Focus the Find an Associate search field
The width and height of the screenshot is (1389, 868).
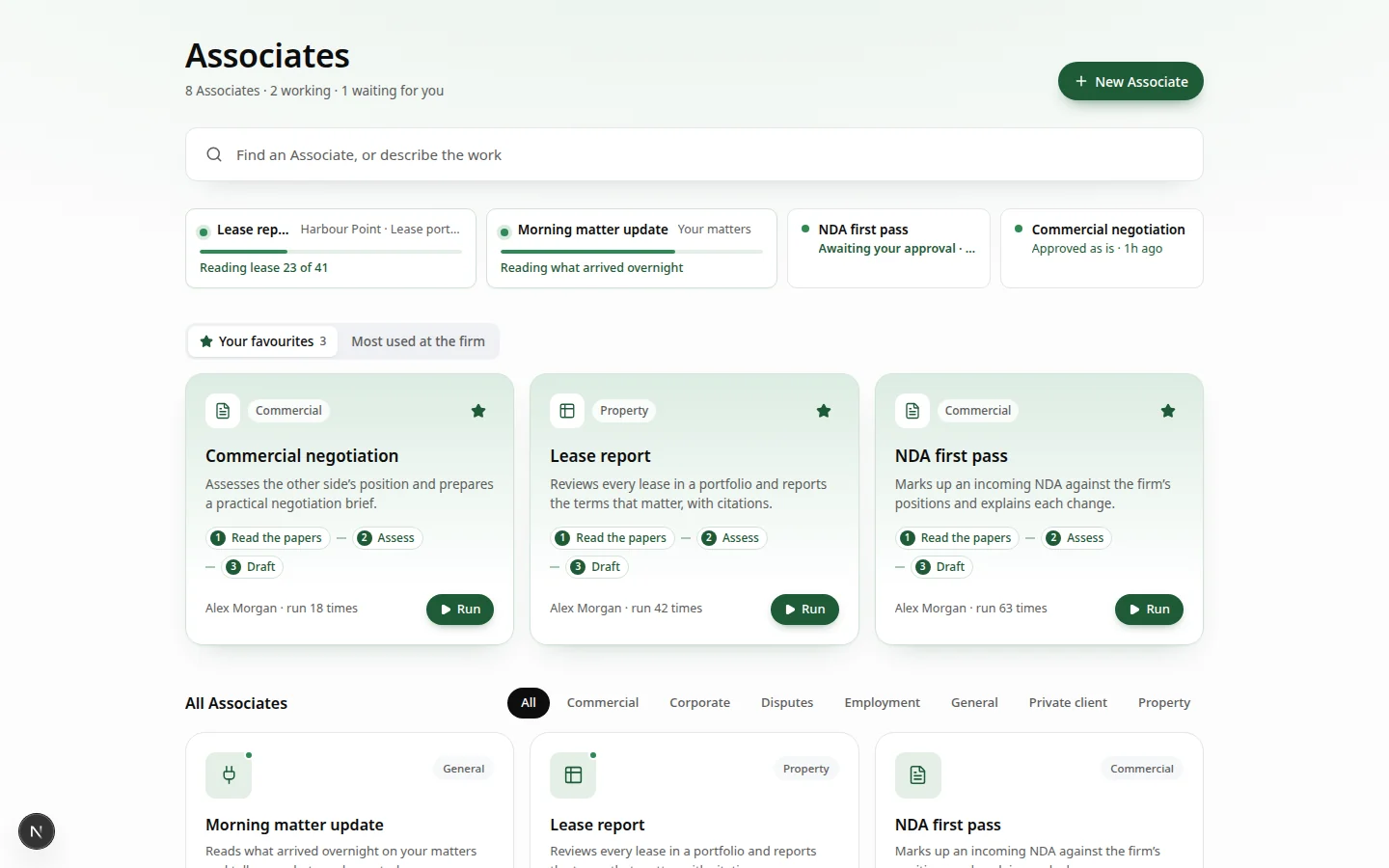694,154
